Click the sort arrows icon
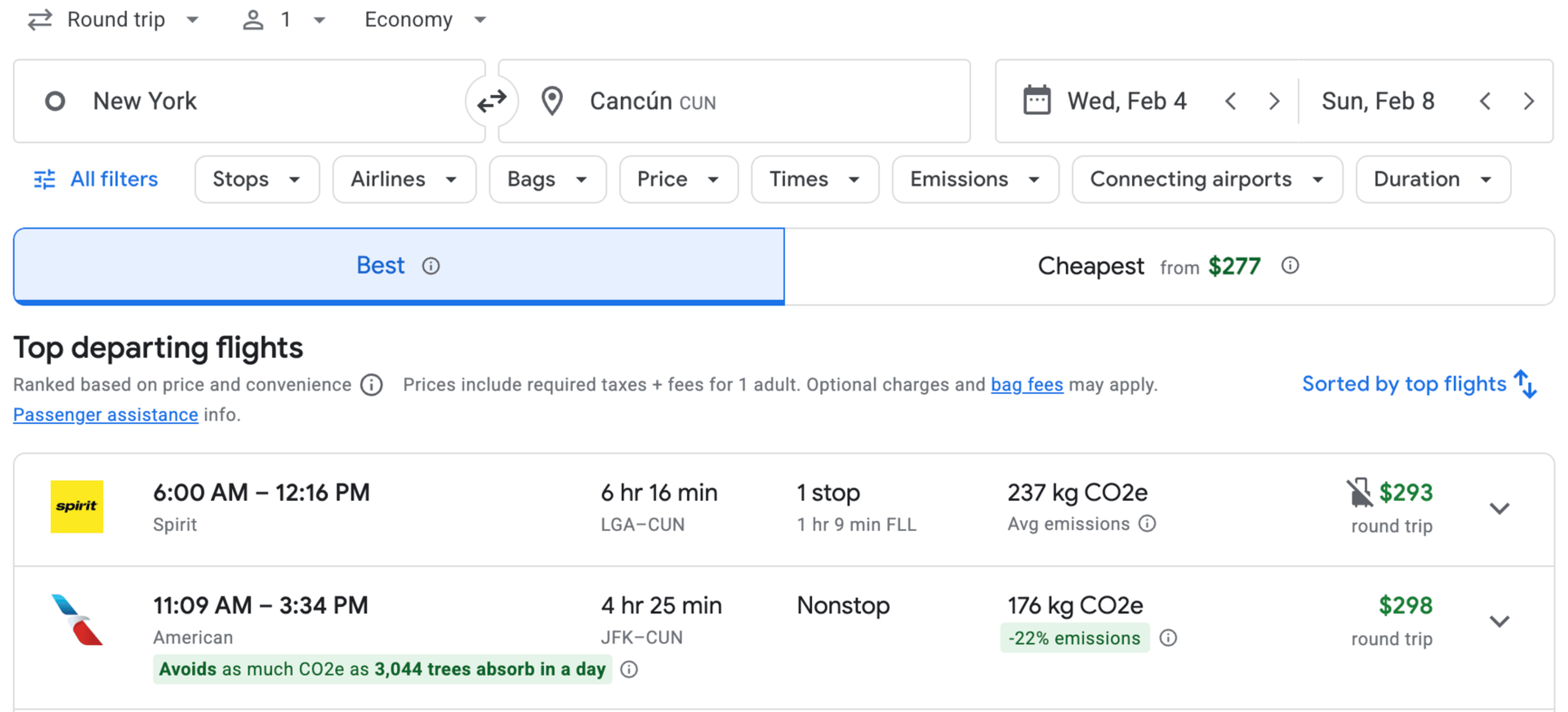Viewport: 1568px width, 712px height. [x=1526, y=384]
